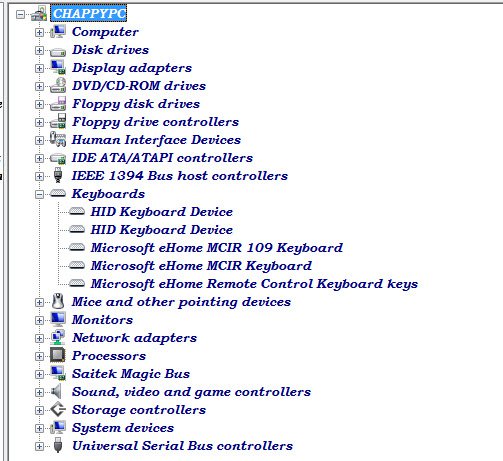The height and width of the screenshot is (461, 503).
Task: Select Microsoft eHome MCIR Keyboard text
Action: click(x=201, y=266)
